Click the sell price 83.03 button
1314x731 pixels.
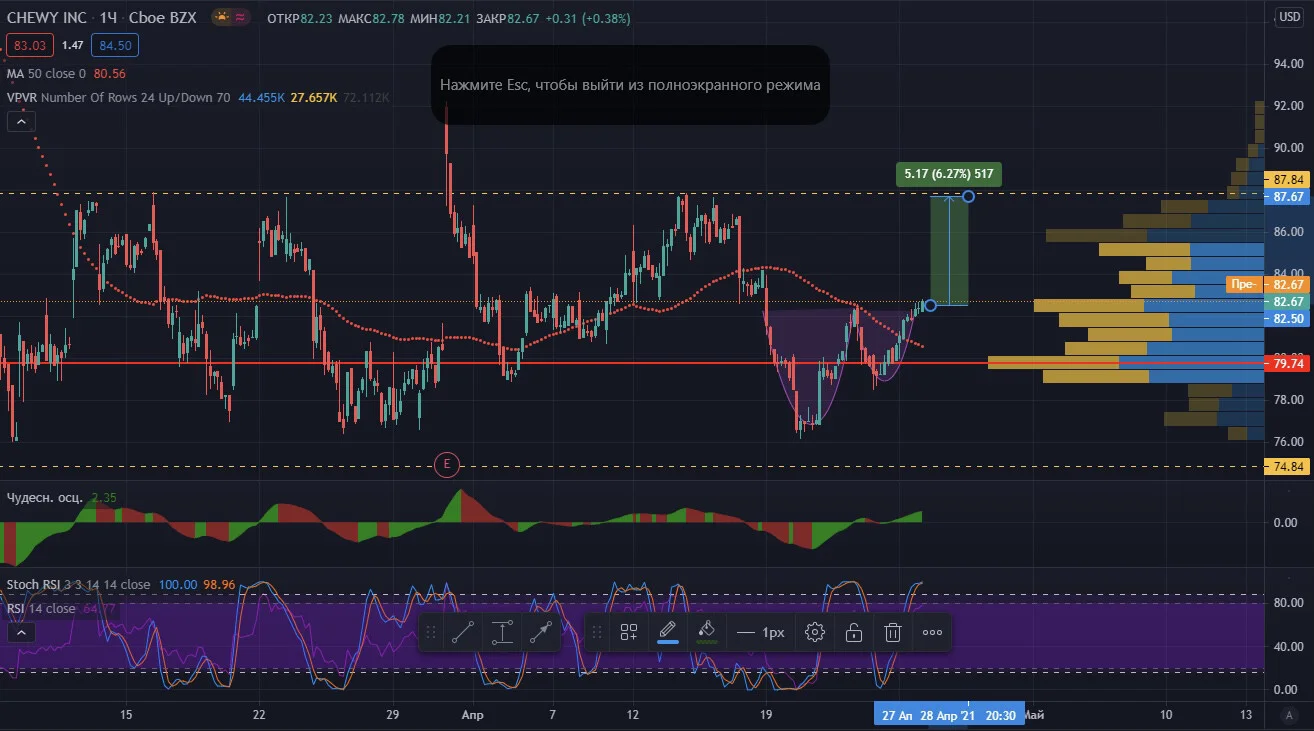30,45
